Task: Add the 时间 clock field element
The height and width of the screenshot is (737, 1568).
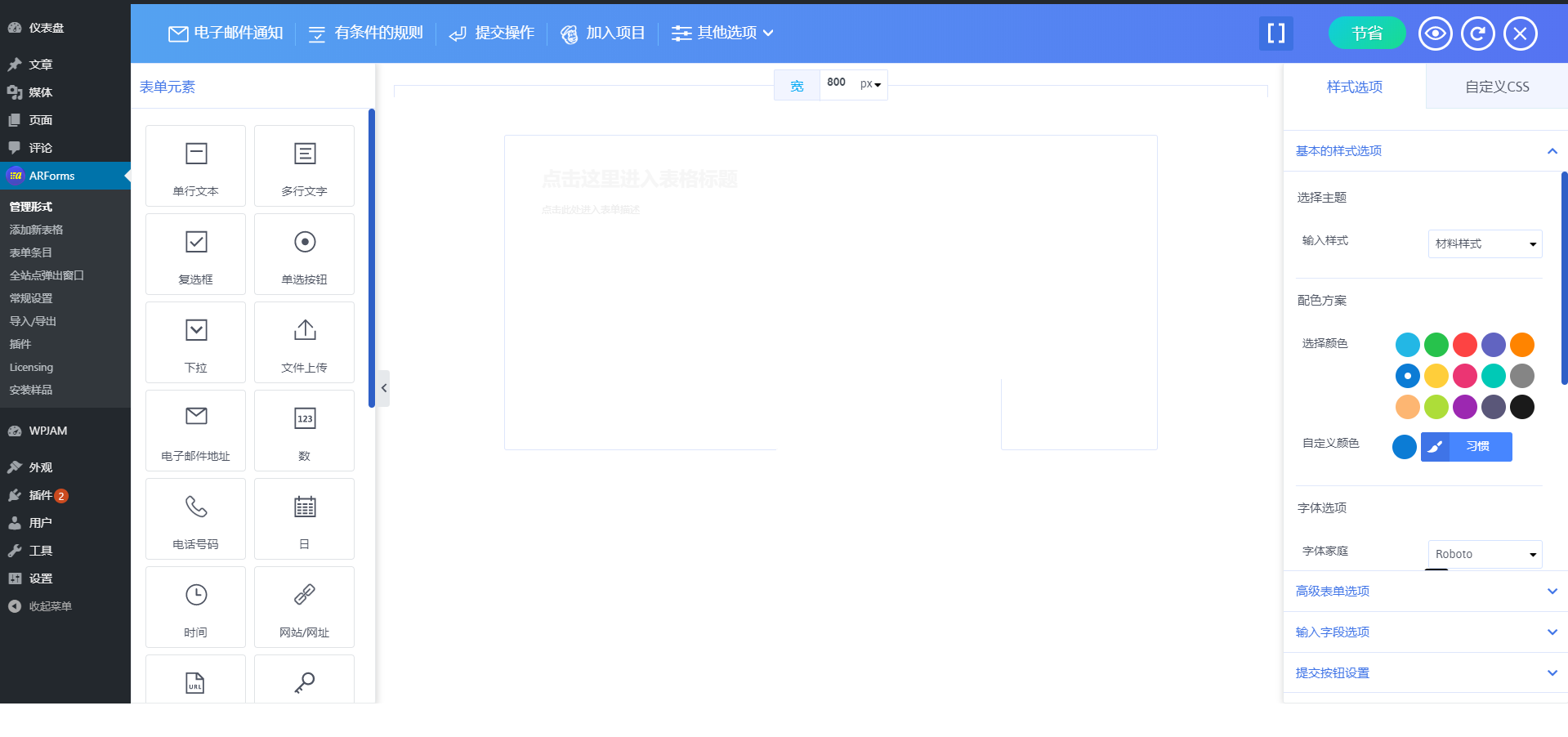Action: (195, 607)
